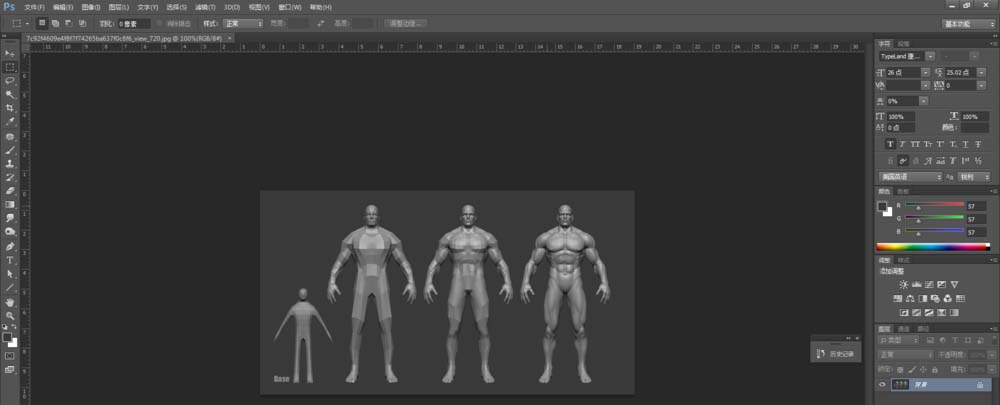Screen dimensions: 1000x405
Task: Select the Move tool in the toolbox
Action: (10, 53)
